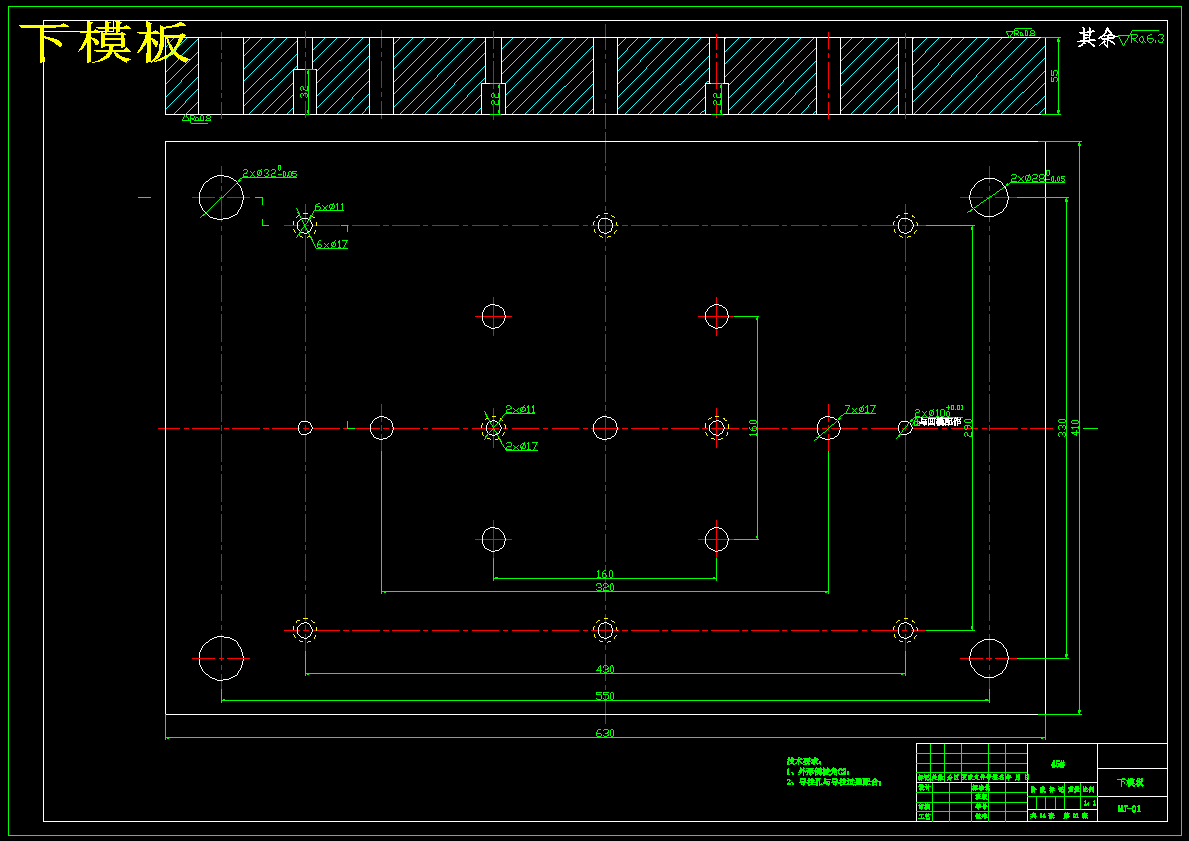Select the 其余 surface finish note
The height and width of the screenshot is (841, 1189).
1096,38
